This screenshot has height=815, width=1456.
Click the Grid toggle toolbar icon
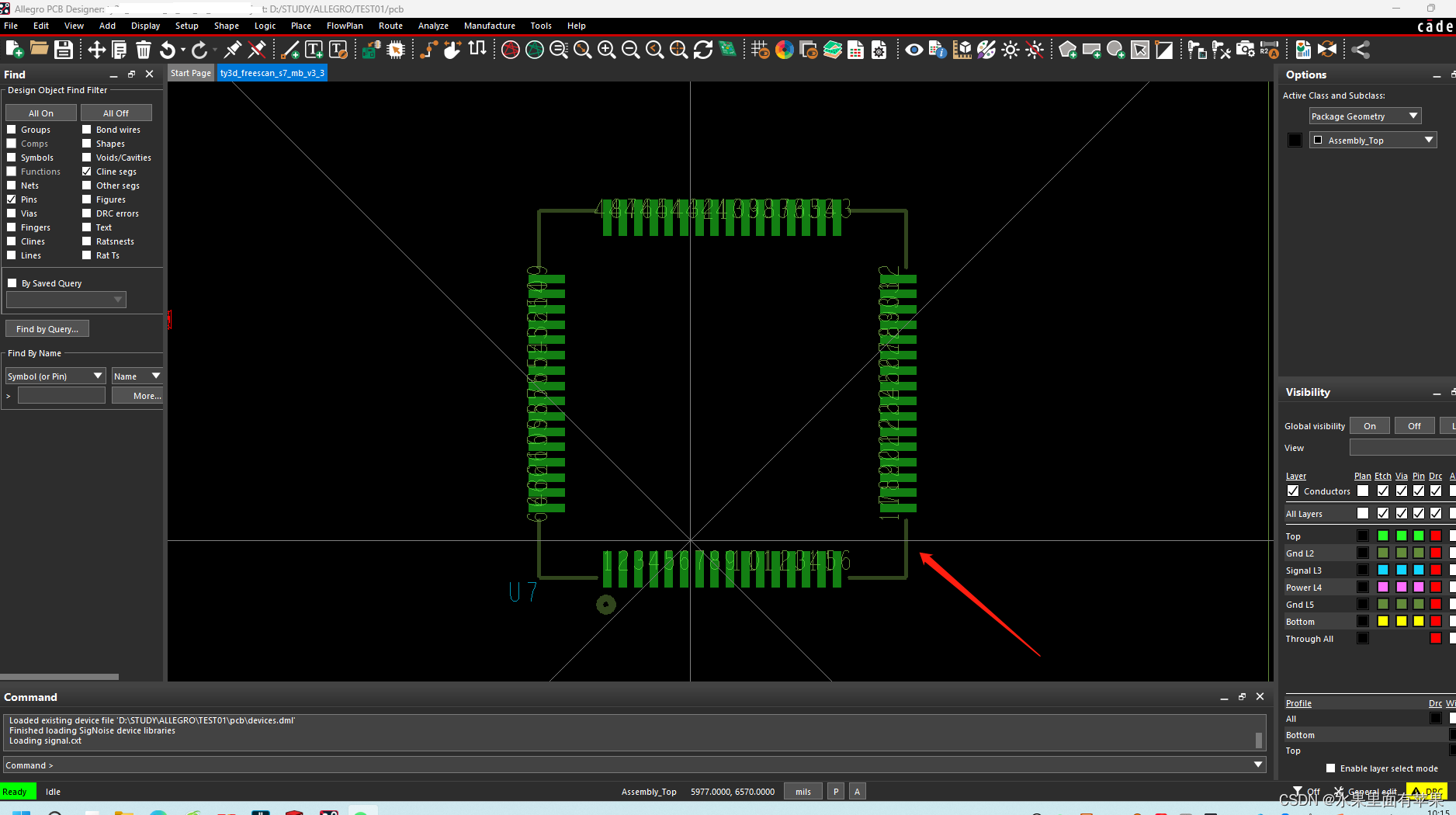[x=760, y=50]
